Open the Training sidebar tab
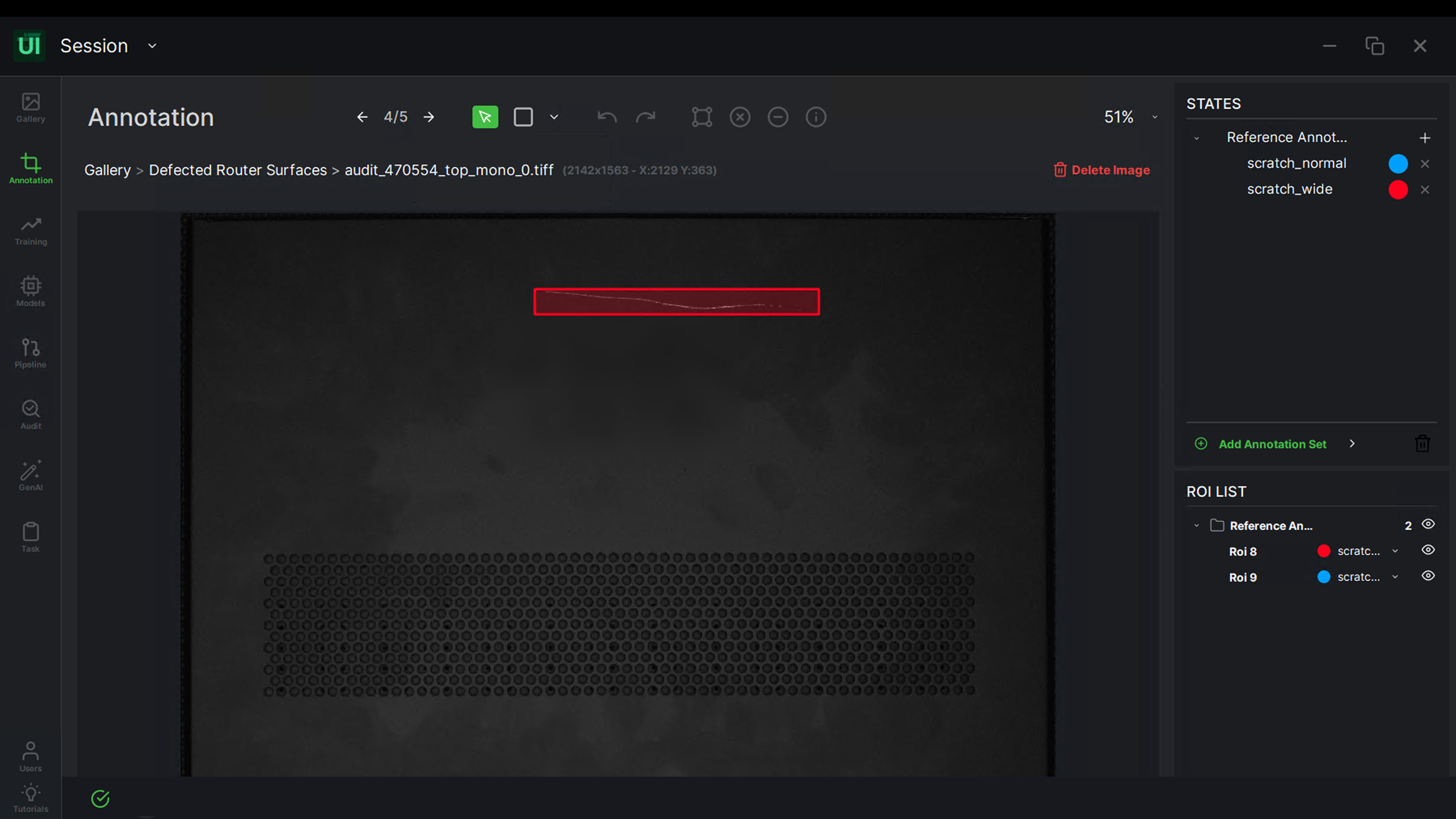This screenshot has height=819, width=1456. [30, 231]
